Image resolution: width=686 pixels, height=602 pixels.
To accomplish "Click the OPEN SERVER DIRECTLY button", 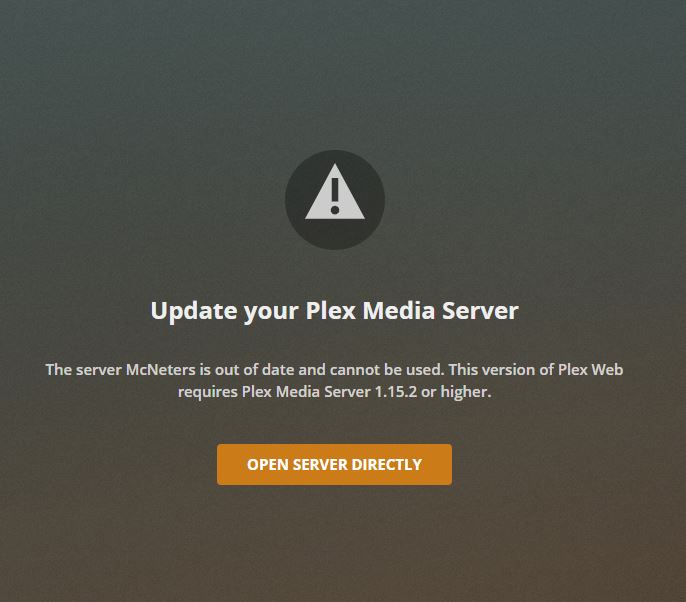I will [x=334, y=464].
